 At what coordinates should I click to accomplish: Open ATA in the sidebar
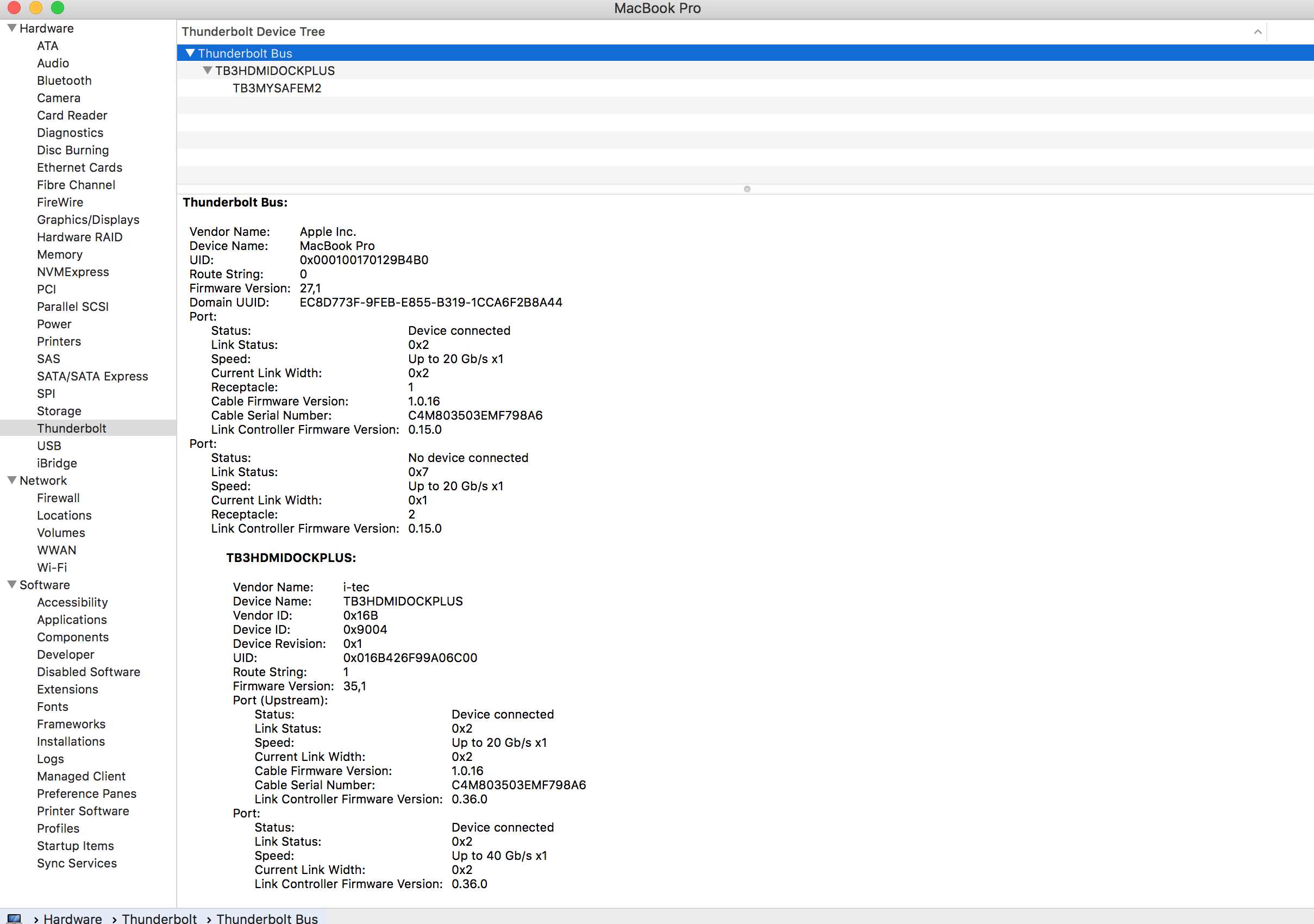47,46
